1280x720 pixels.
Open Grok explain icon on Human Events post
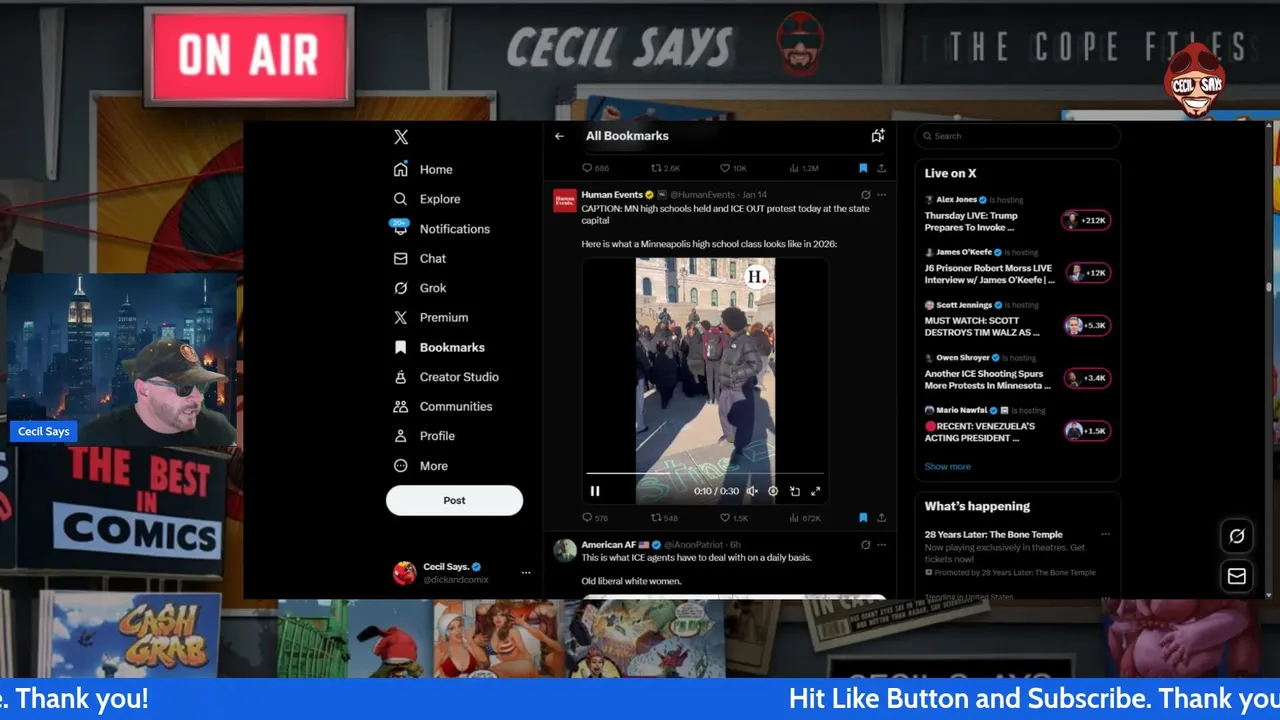tap(866, 195)
